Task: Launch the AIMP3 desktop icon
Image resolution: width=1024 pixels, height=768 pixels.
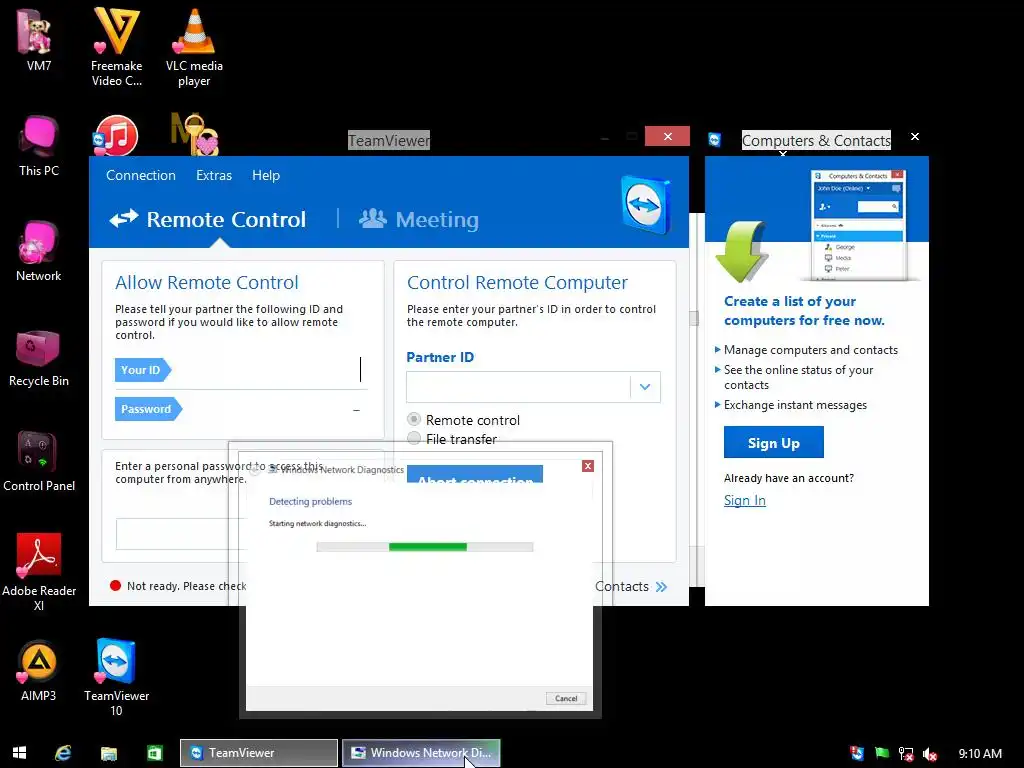Action: (x=38, y=671)
